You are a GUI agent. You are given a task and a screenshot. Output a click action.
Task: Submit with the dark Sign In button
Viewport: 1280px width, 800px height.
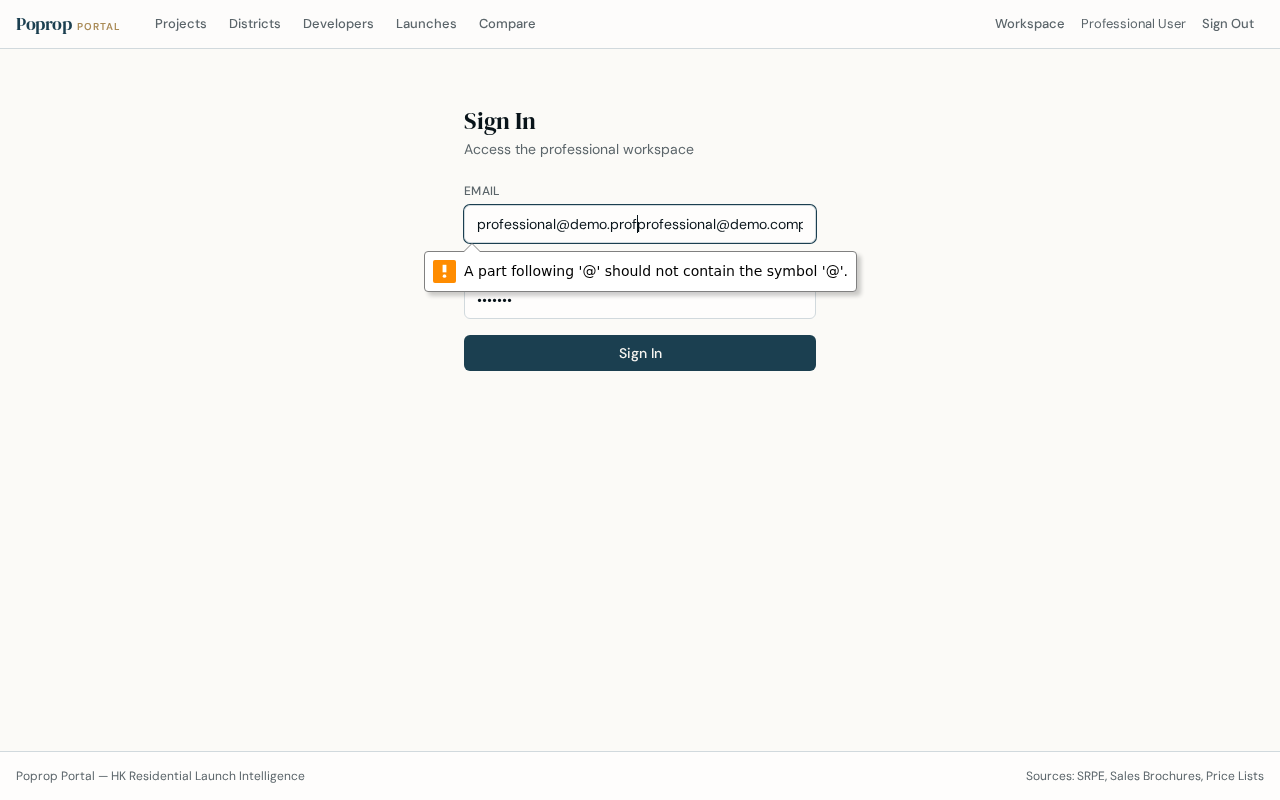[x=640, y=353]
